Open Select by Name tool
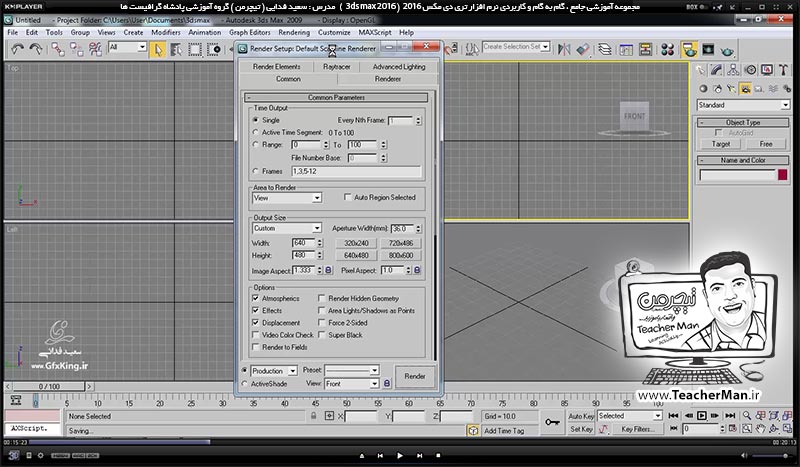This screenshot has height=467, width=800. click(x=177, y=50)
